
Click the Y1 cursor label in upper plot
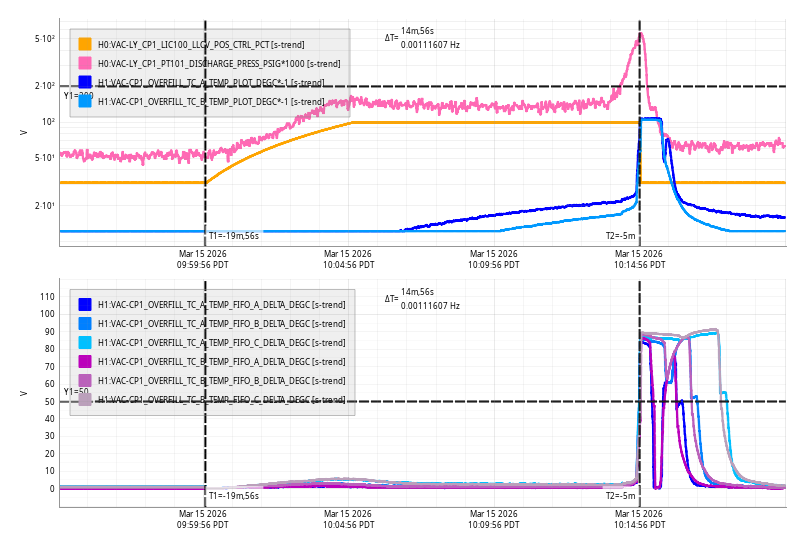(x=78, y=96)
